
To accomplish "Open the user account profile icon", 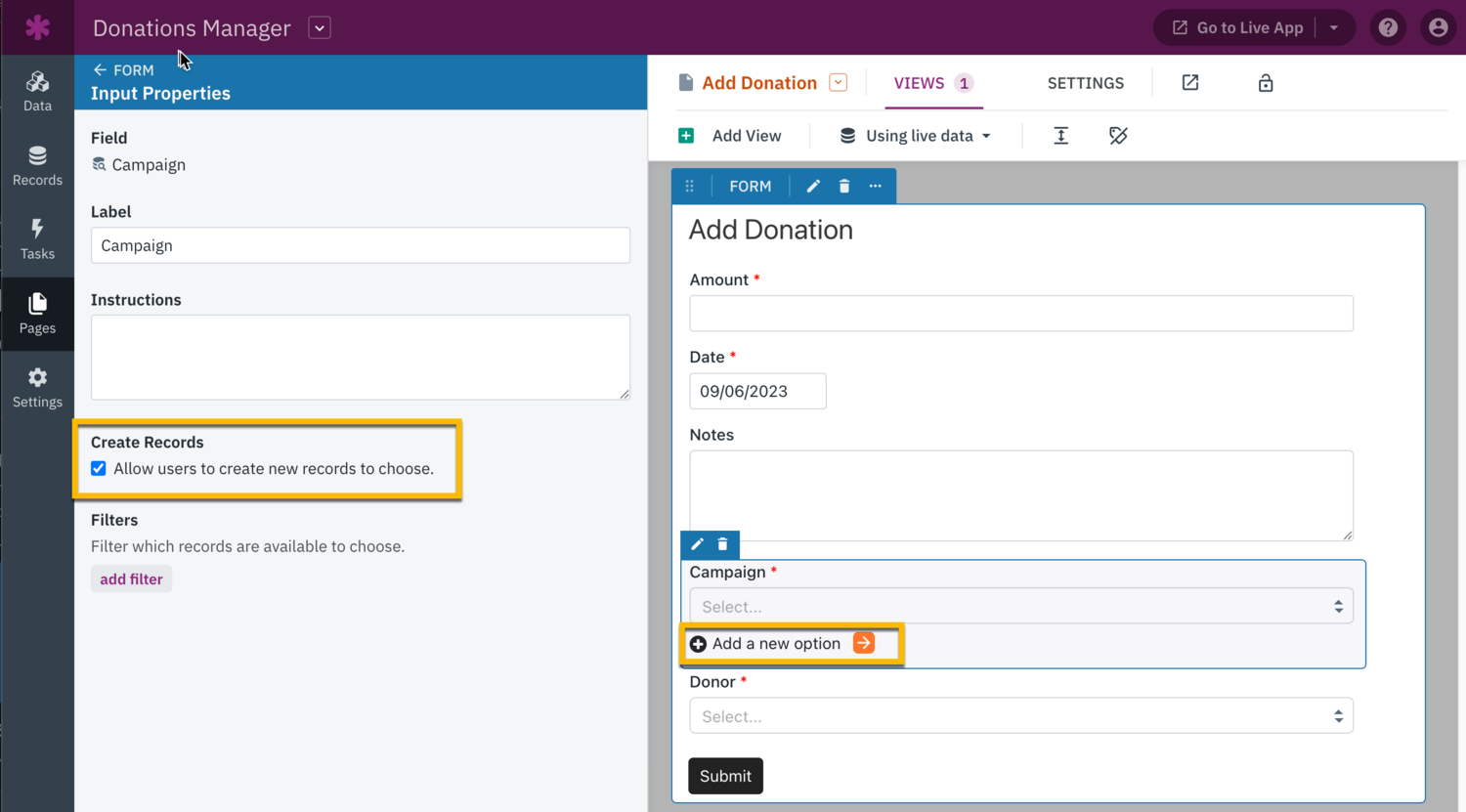I will (x=1438, y=27).
